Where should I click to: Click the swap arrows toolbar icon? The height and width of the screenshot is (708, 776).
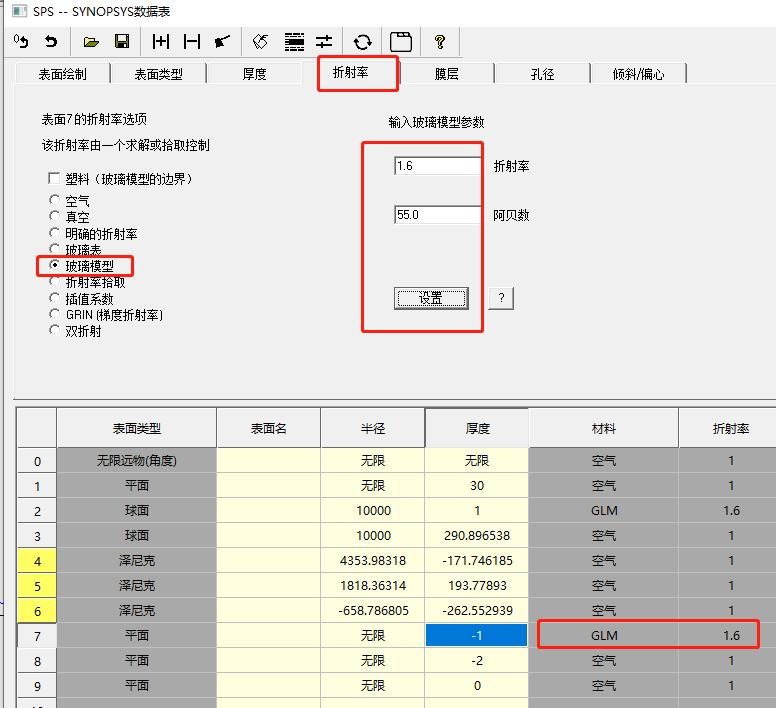[325, 42]
